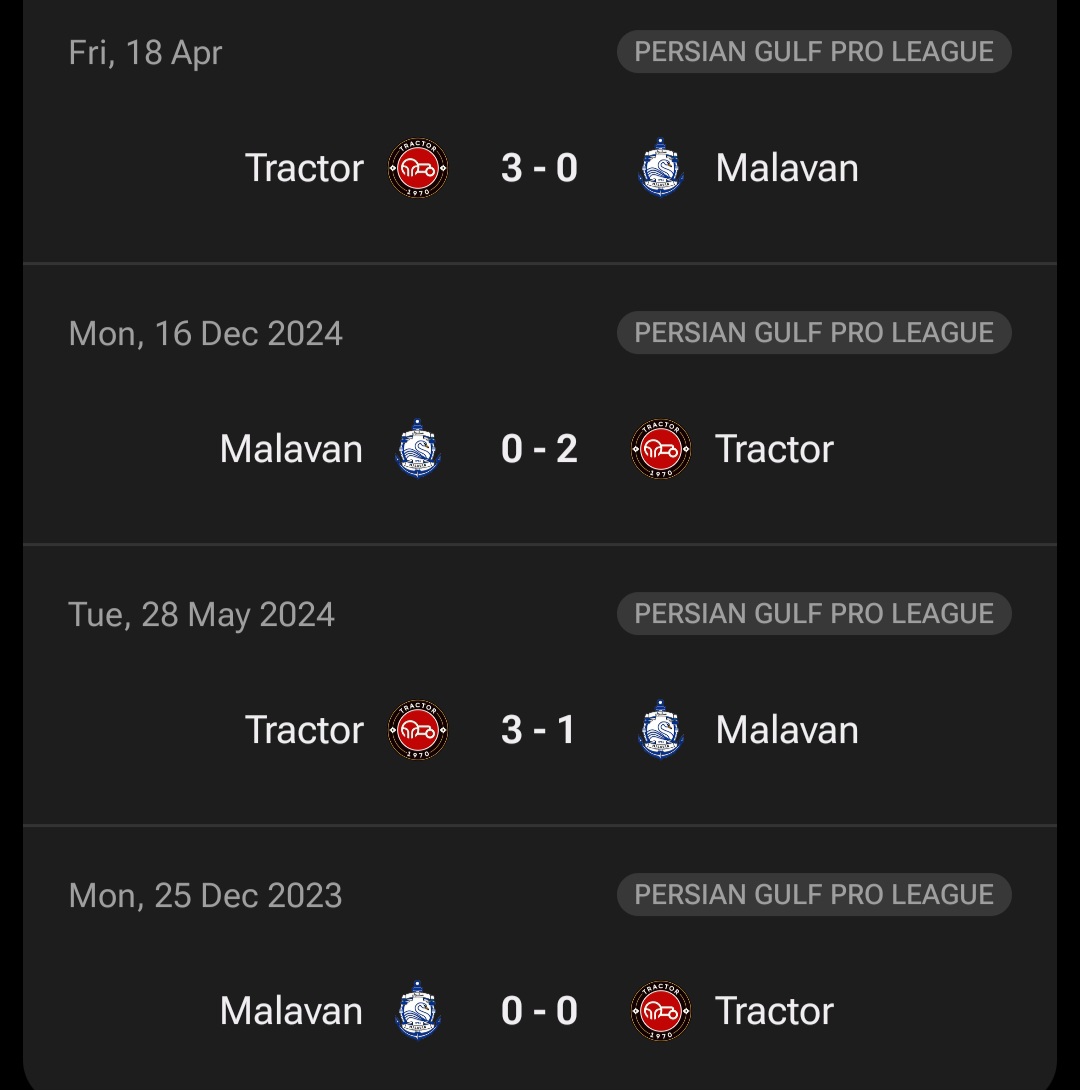The height and width of the screenshot is (1090, 1080).
Task: Tap Tractor logo in 18 Apr match
Action: tap(418, 168)
